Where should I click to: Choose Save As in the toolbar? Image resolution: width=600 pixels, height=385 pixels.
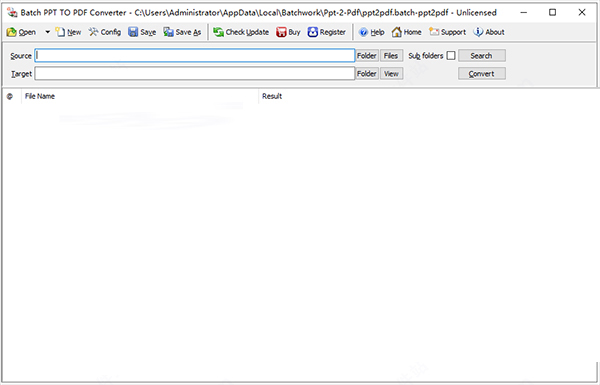coord(182,32)
